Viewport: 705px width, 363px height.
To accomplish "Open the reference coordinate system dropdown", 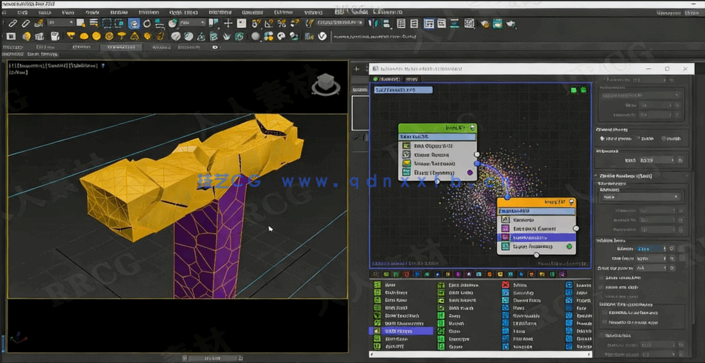I will [x=192, y=22].
